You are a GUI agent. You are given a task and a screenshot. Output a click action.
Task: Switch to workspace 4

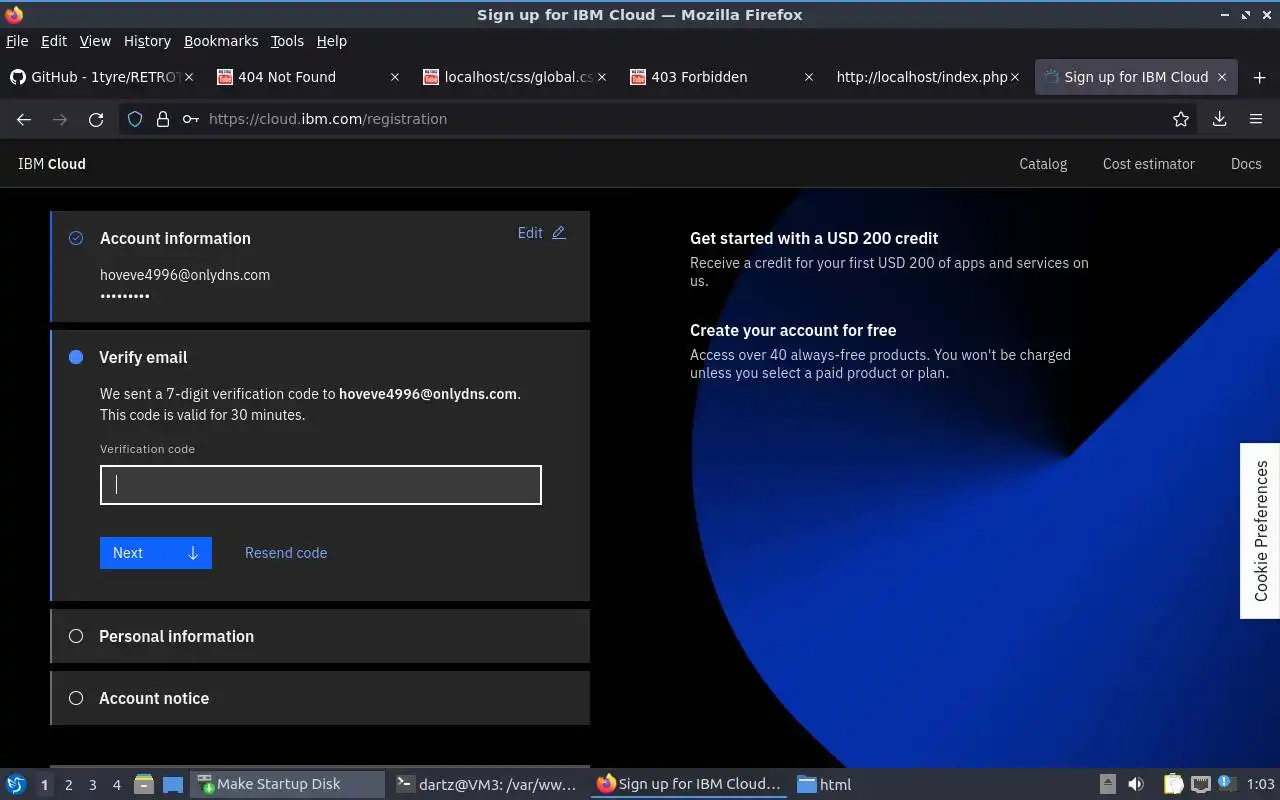(117, 785)
